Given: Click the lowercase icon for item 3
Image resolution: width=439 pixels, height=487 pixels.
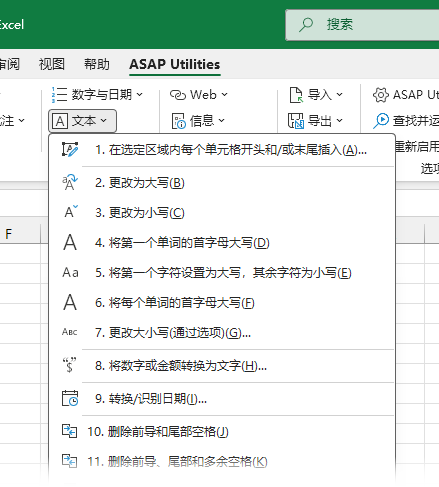Looking at the screenshot, I should pyautogui.click(x=71, y=212).
